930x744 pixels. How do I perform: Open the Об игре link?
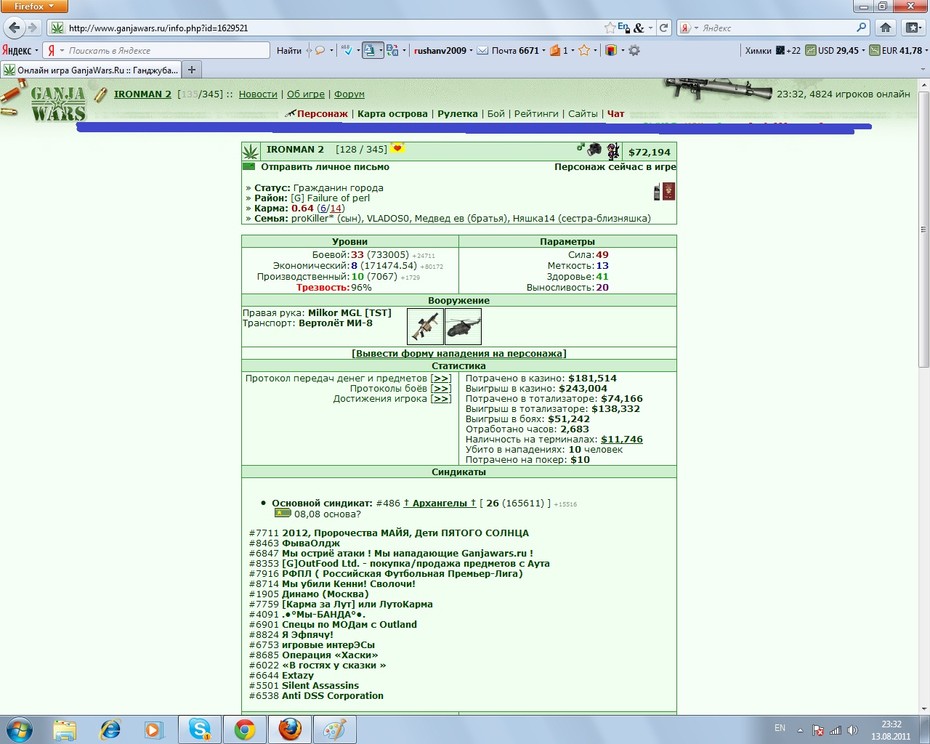click(x=305, y=94)
